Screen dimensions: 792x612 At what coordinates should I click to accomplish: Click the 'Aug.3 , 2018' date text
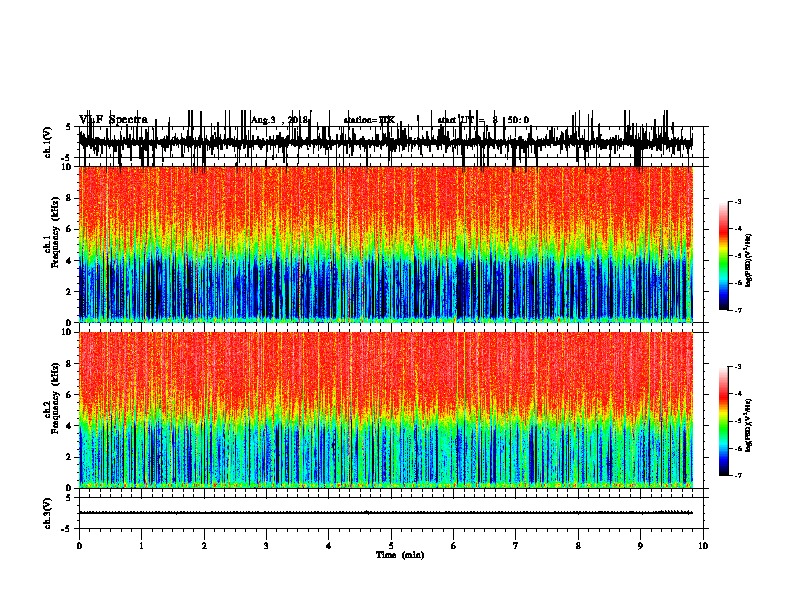(280, 120)
